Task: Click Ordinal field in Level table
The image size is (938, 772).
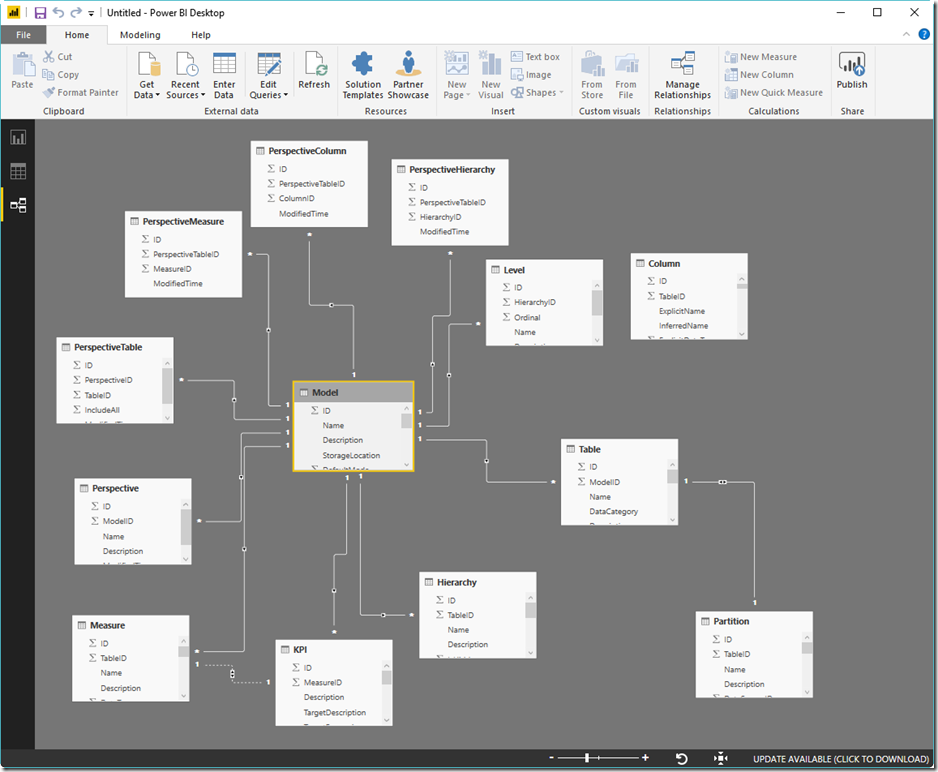Action: pos(527,318)
